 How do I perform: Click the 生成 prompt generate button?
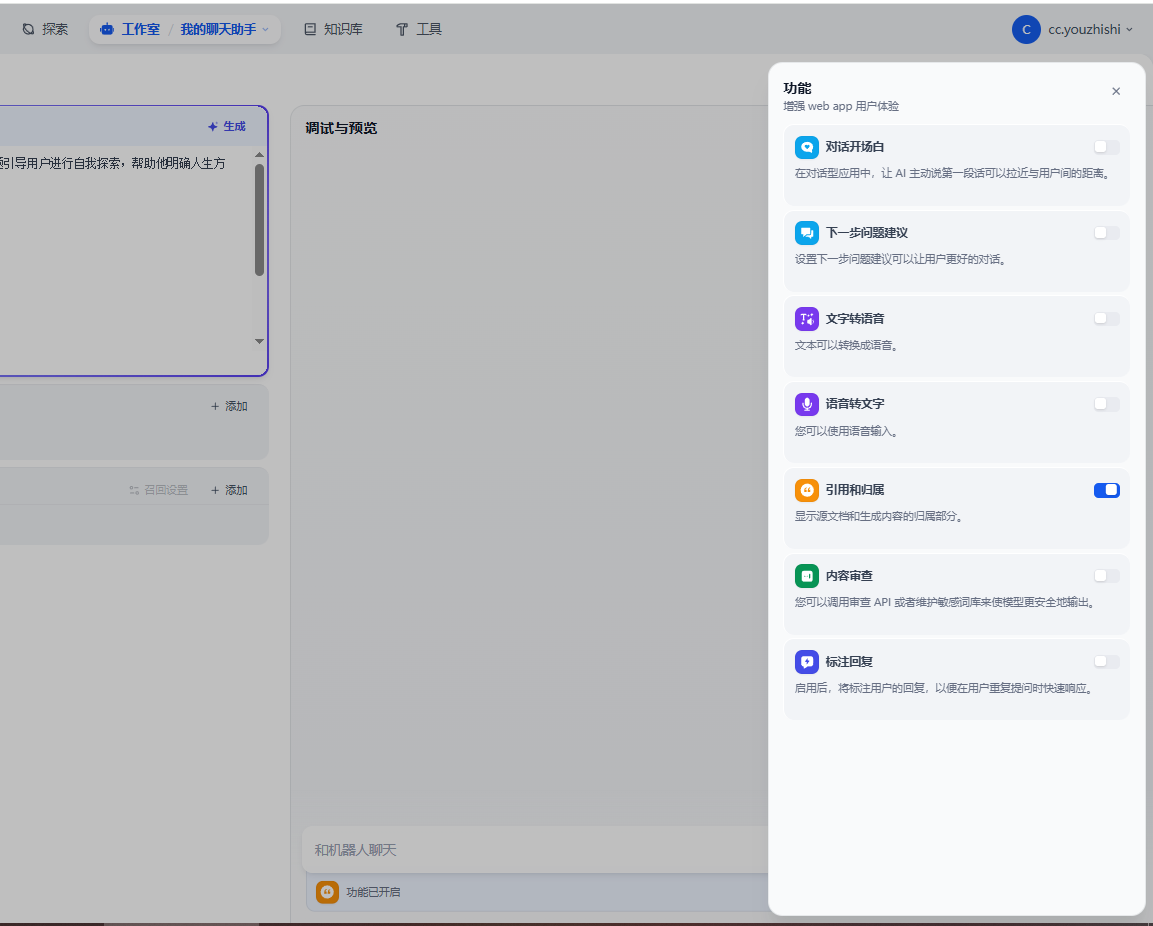pyautogui.click(x=226, y=127)
